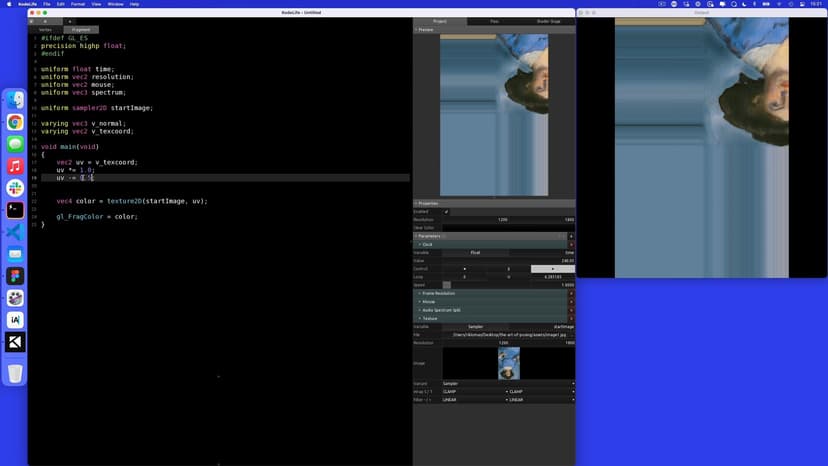Open Terminal from the dock
The height and width of the screenshot is (466, 828).
15,210
